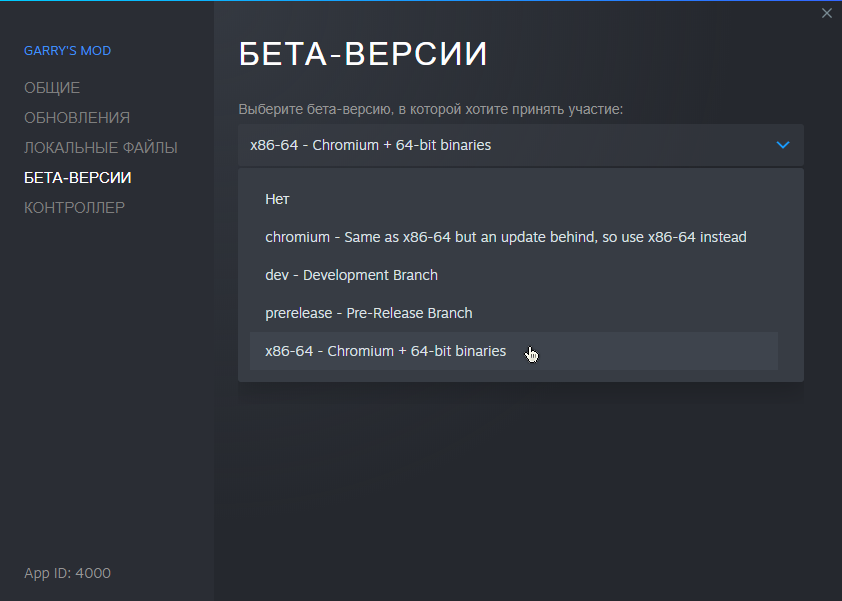Screen dimensions: 842x601
Task: Open the КОНТРОЛЛЕР tab
Action: [75, 208]
